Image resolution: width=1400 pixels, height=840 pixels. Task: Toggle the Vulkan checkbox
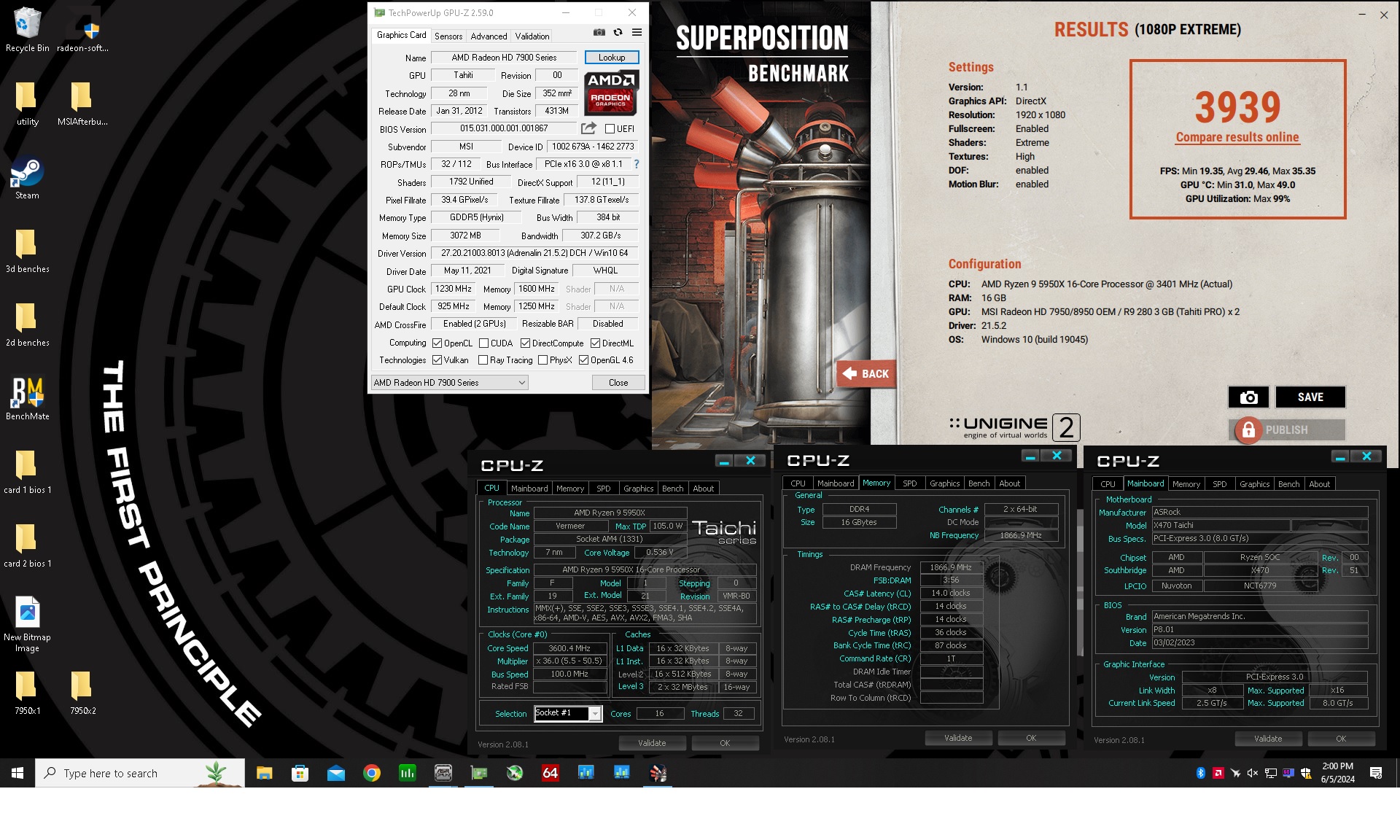point(437,360)
